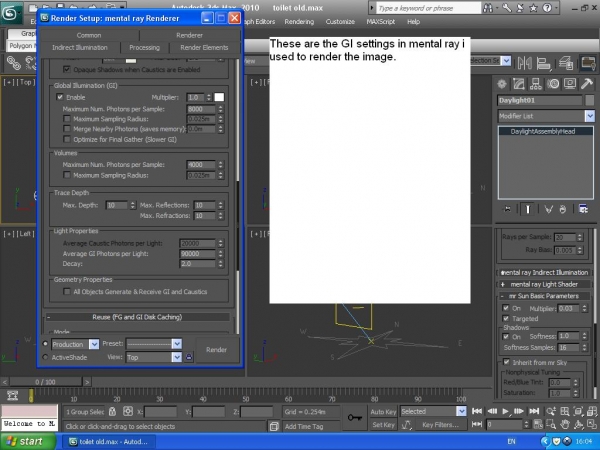Image resolution: width=600 pixels, height=450 pixels.
Task: Open Time Configuration icon
Action: (x=538, y=424)
